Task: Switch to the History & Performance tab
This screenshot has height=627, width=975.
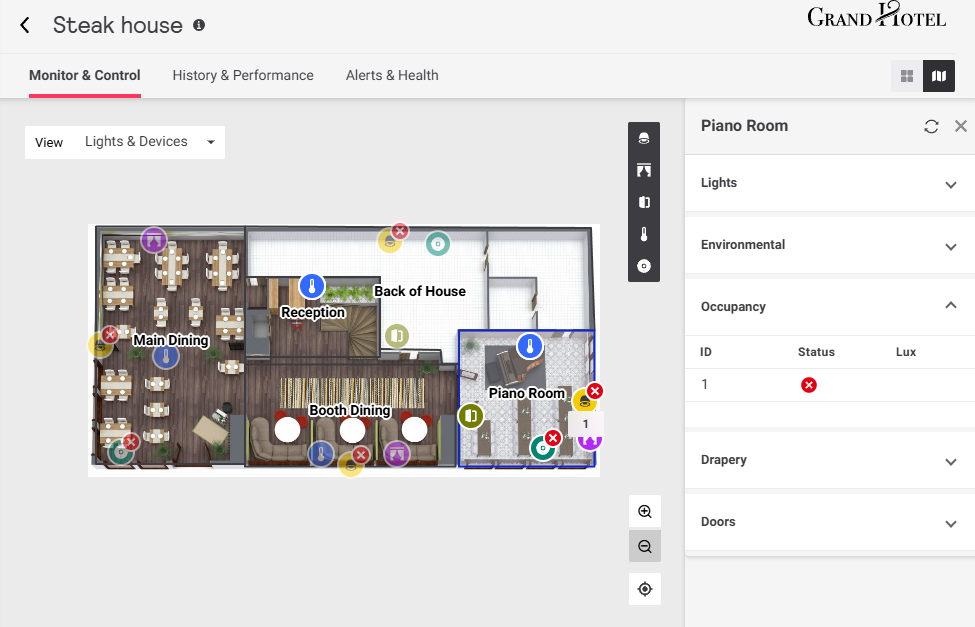Action: (x=243, y=75)
